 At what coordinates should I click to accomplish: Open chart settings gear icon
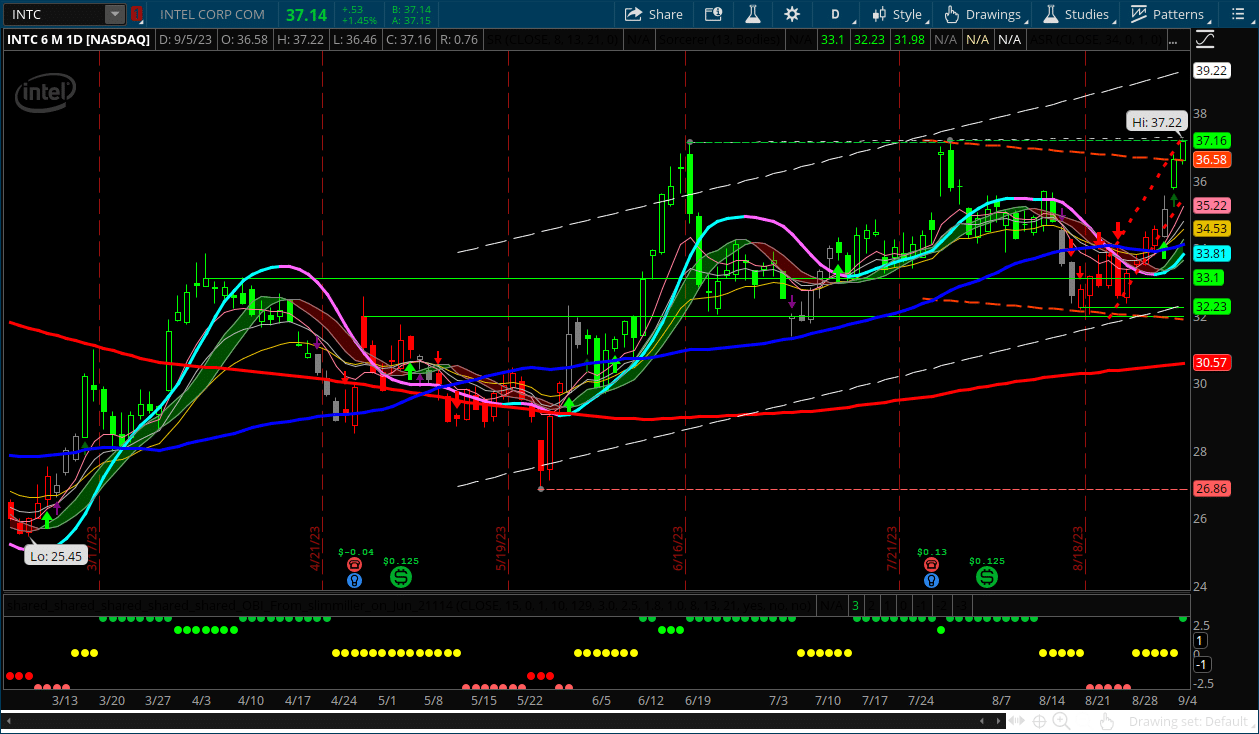click(x=792, y=14)
